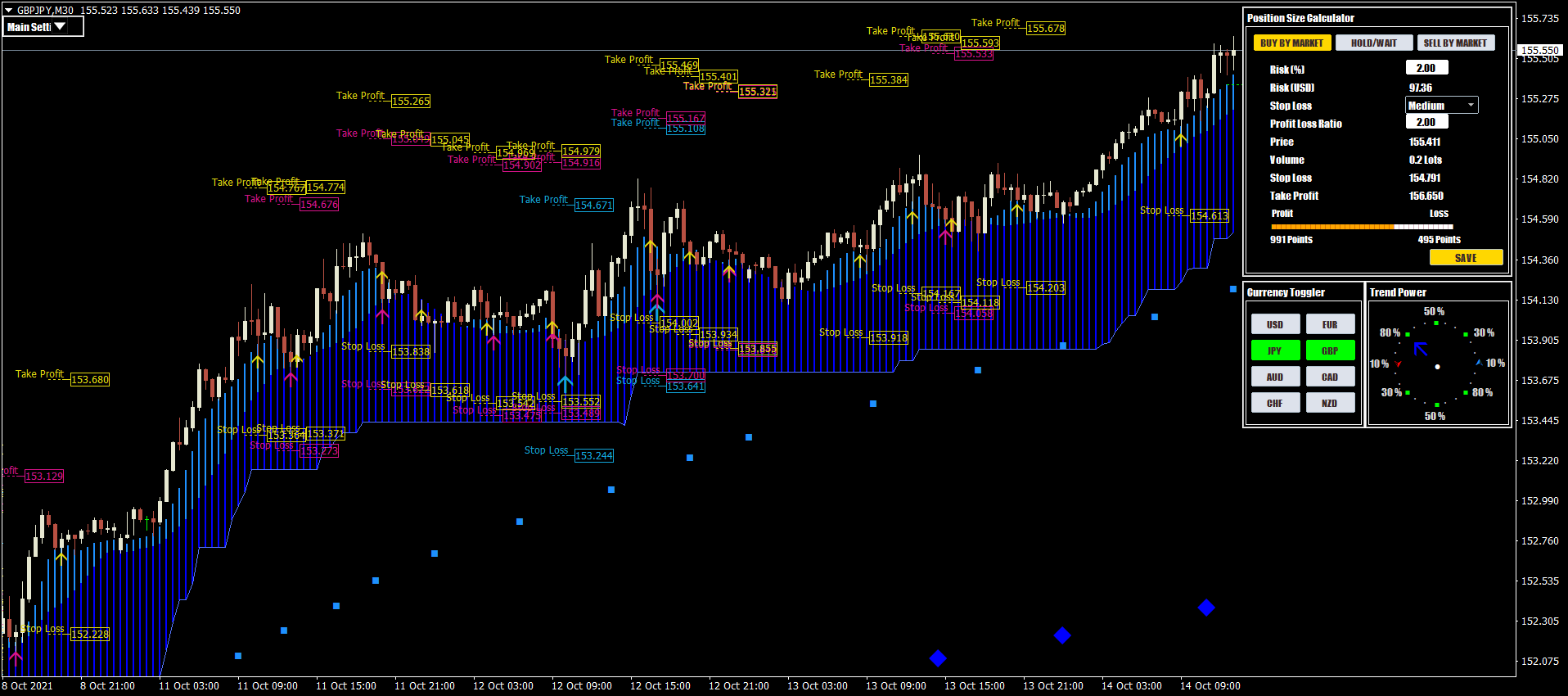Click the Stop Loss 154.613 label
The height and width of the screenshot is (696, 1568).
click(1209, 215)
